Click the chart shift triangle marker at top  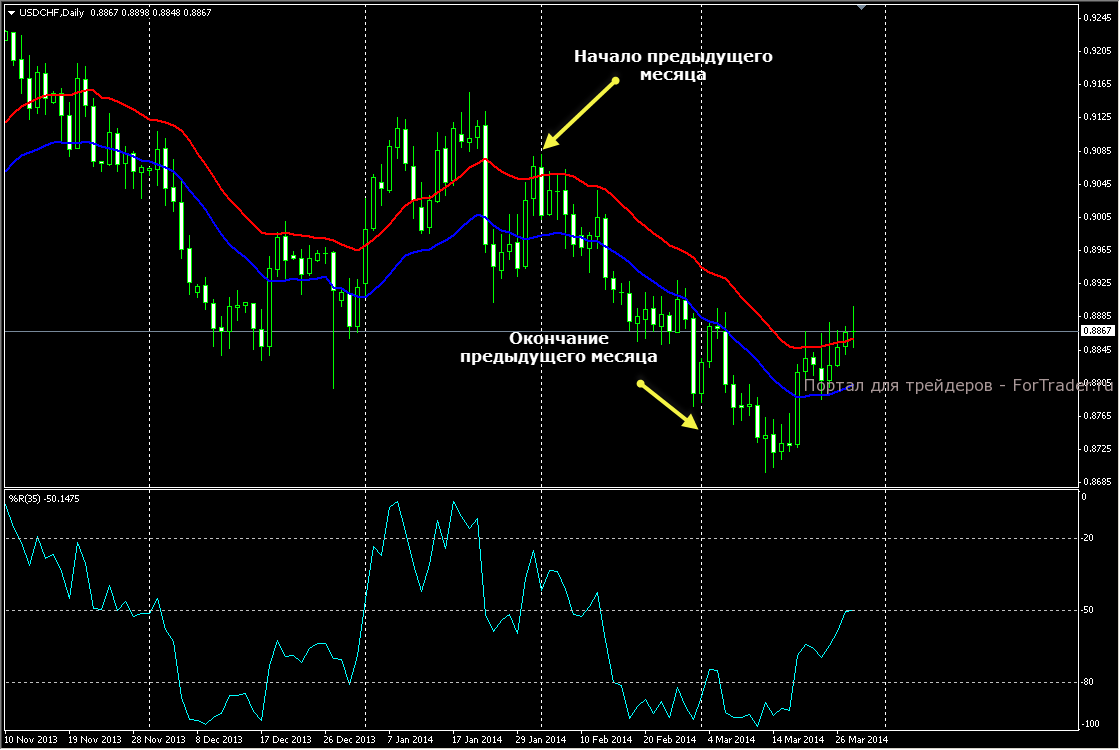coord(861,7)
